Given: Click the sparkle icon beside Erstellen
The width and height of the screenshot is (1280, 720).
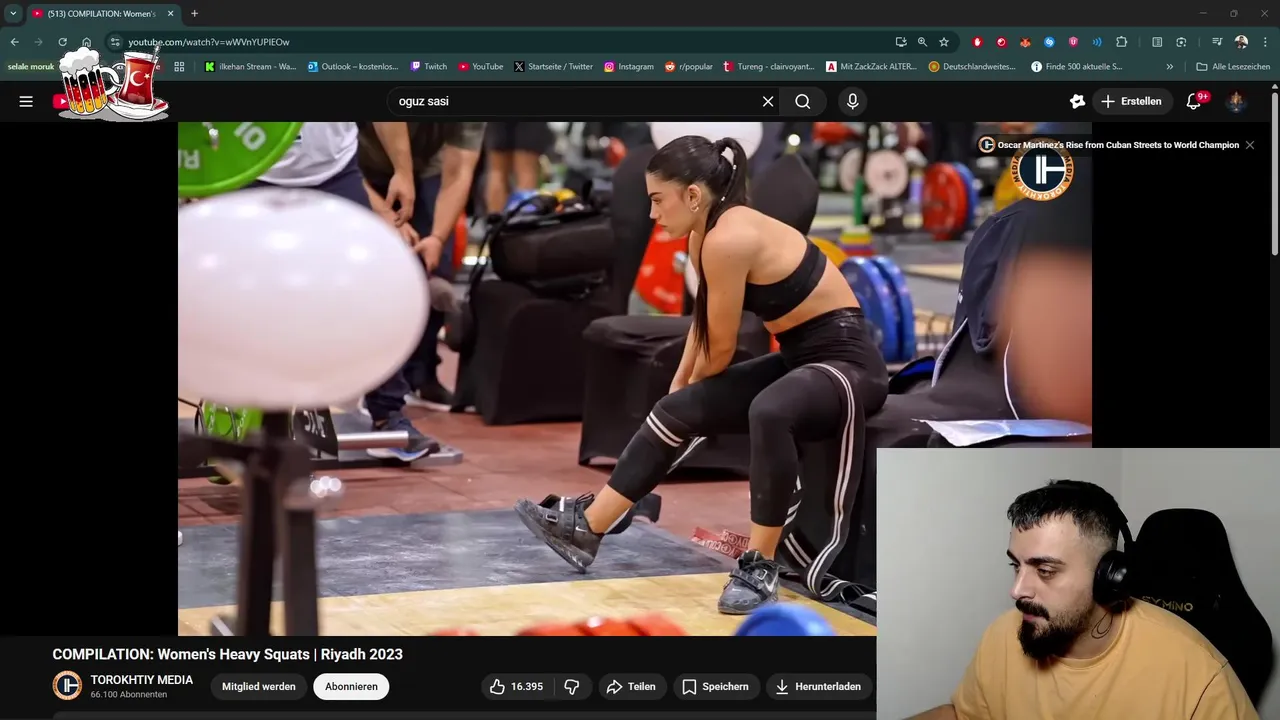Looking at the screenshot, I should 1077,101.
